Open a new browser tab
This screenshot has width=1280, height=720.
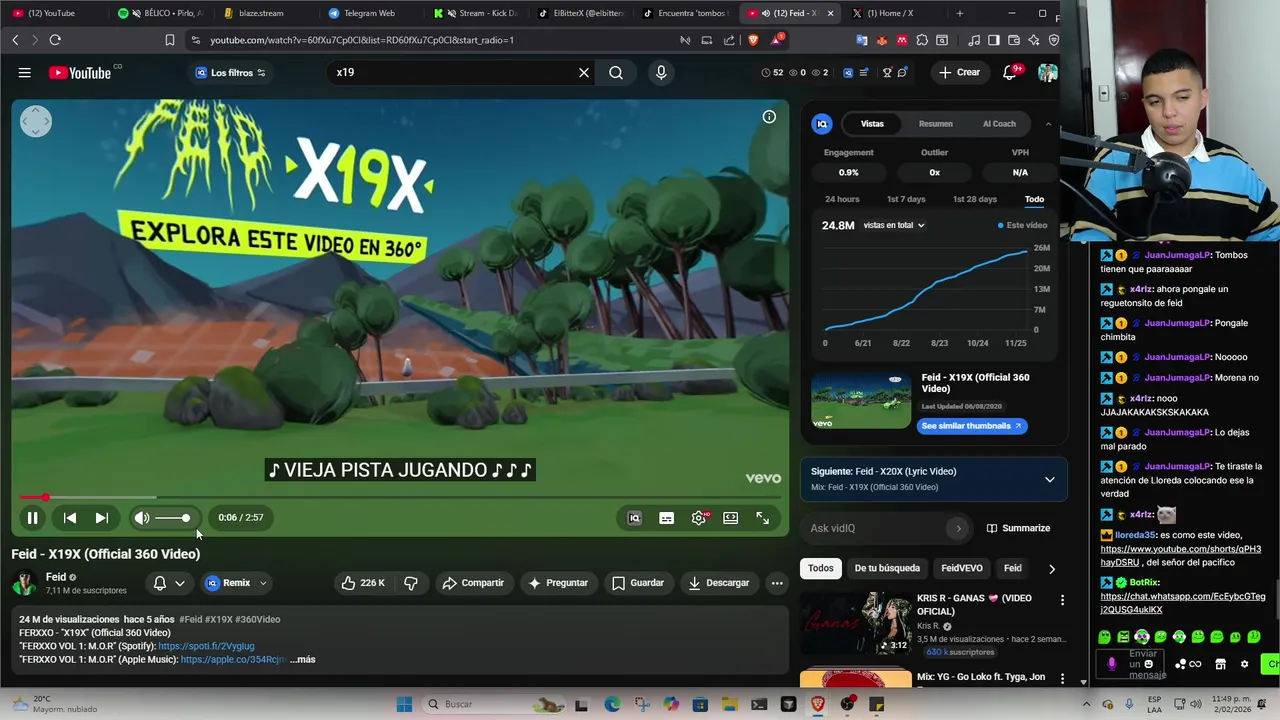coord(960,13)
